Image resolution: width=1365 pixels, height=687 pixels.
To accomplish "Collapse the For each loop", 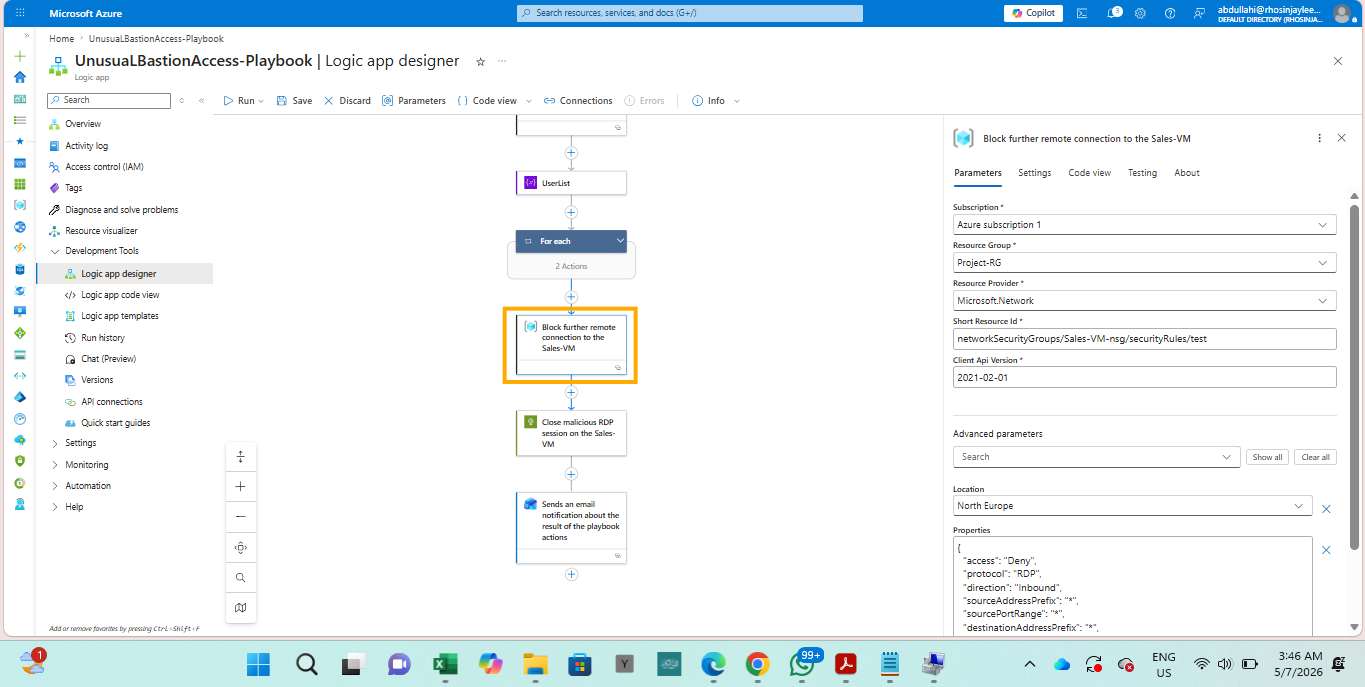I will (x=619, y=241).
